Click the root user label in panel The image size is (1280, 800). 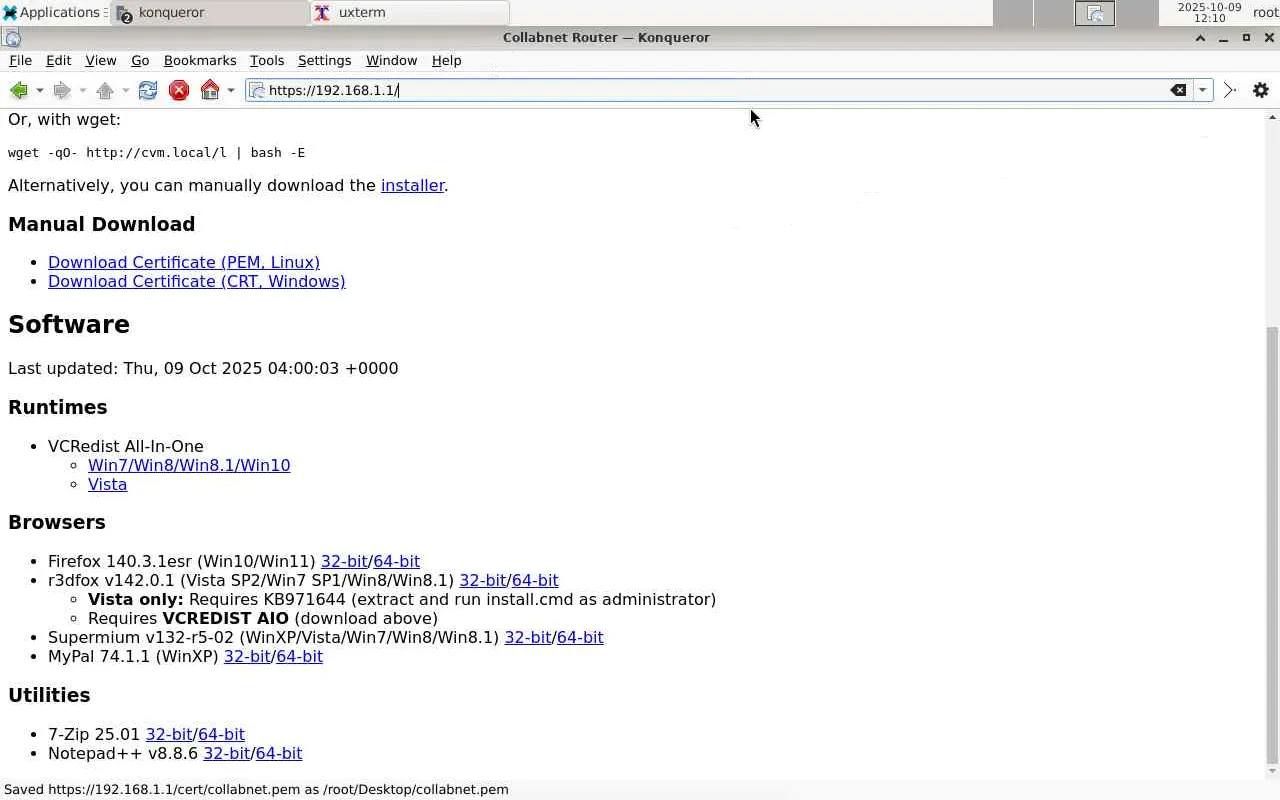[1265, 13]
